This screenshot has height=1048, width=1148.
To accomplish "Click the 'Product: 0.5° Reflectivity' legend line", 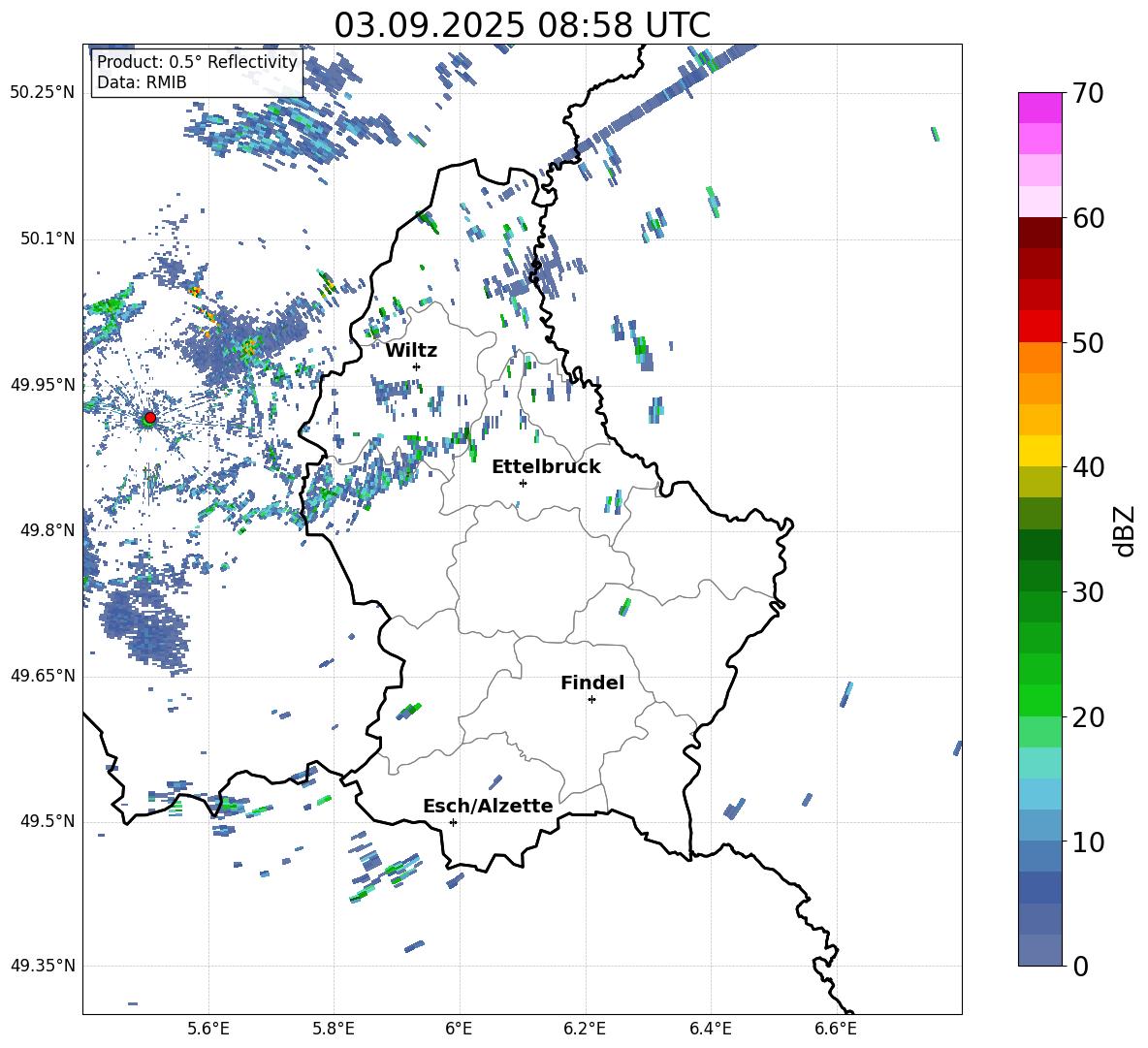I will tap(197, 61).
